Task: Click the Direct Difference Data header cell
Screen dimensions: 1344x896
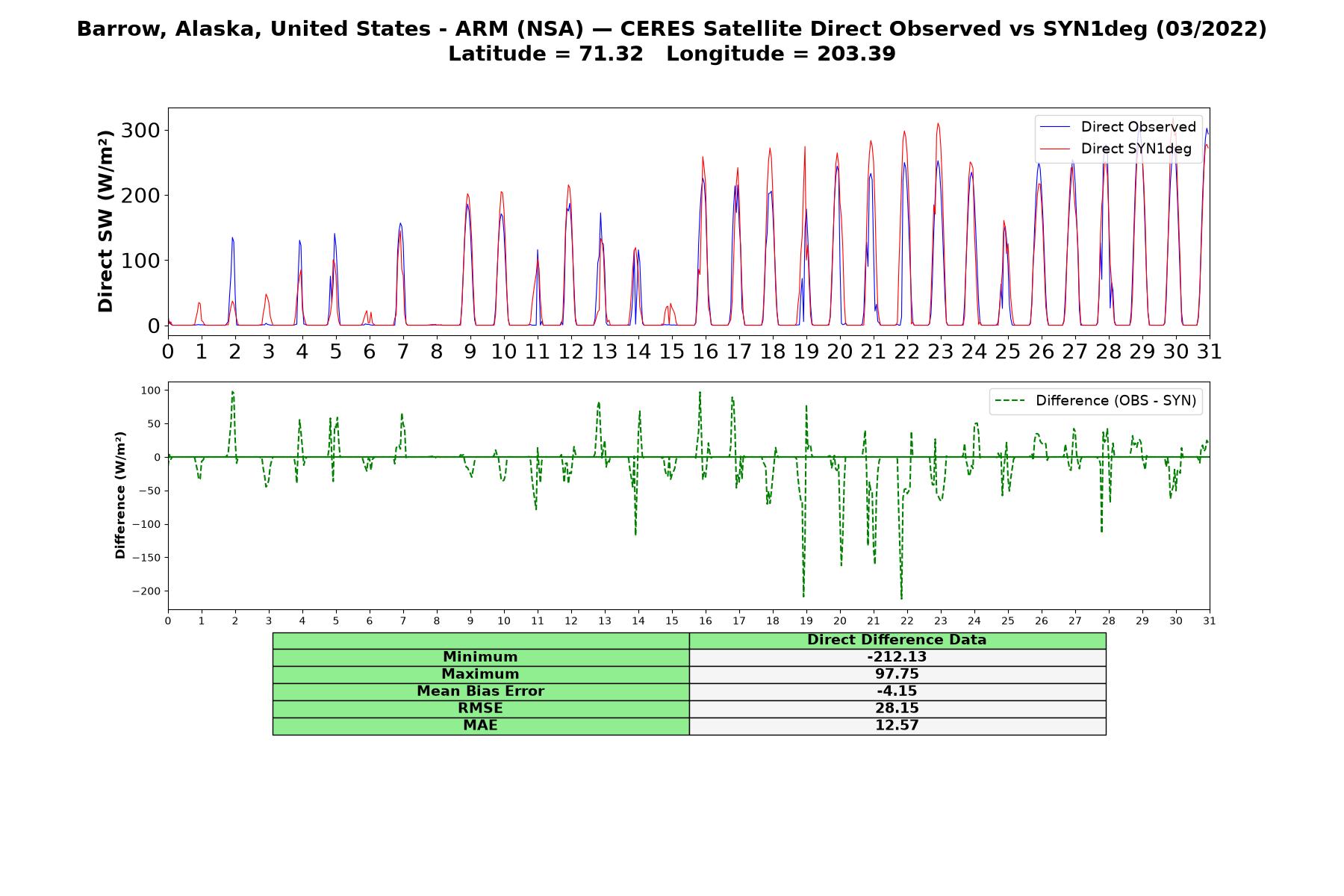Action: (897, 640)
